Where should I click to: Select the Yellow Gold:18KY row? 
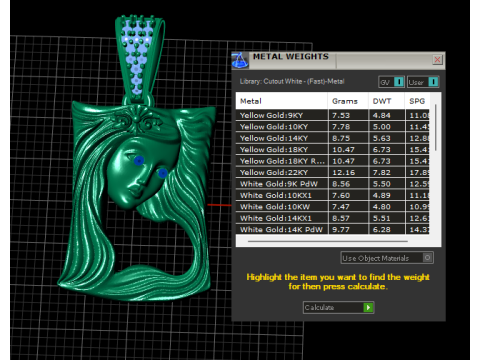coord(333,149)
